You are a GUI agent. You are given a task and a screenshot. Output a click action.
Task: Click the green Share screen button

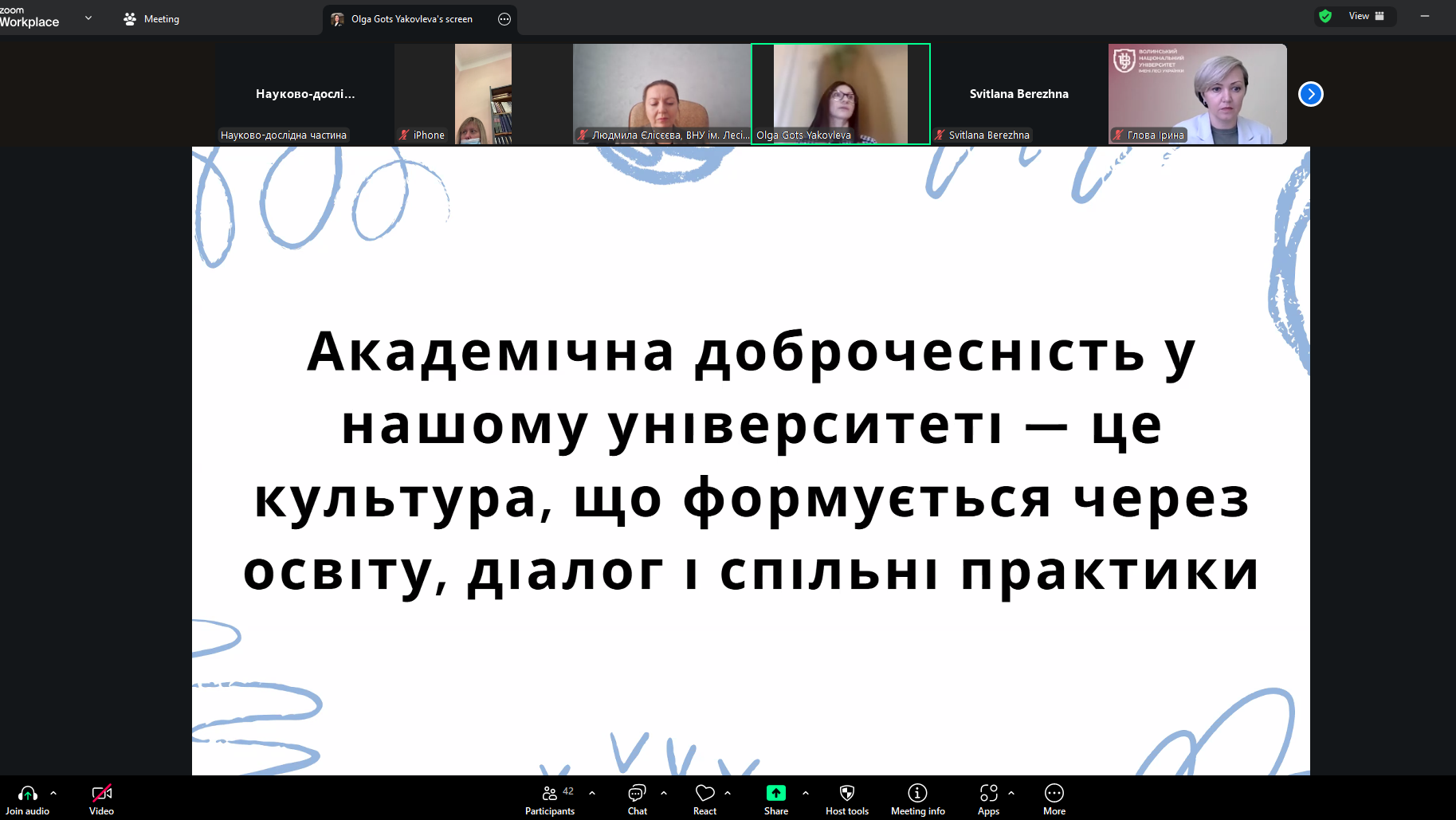[775, 799]
